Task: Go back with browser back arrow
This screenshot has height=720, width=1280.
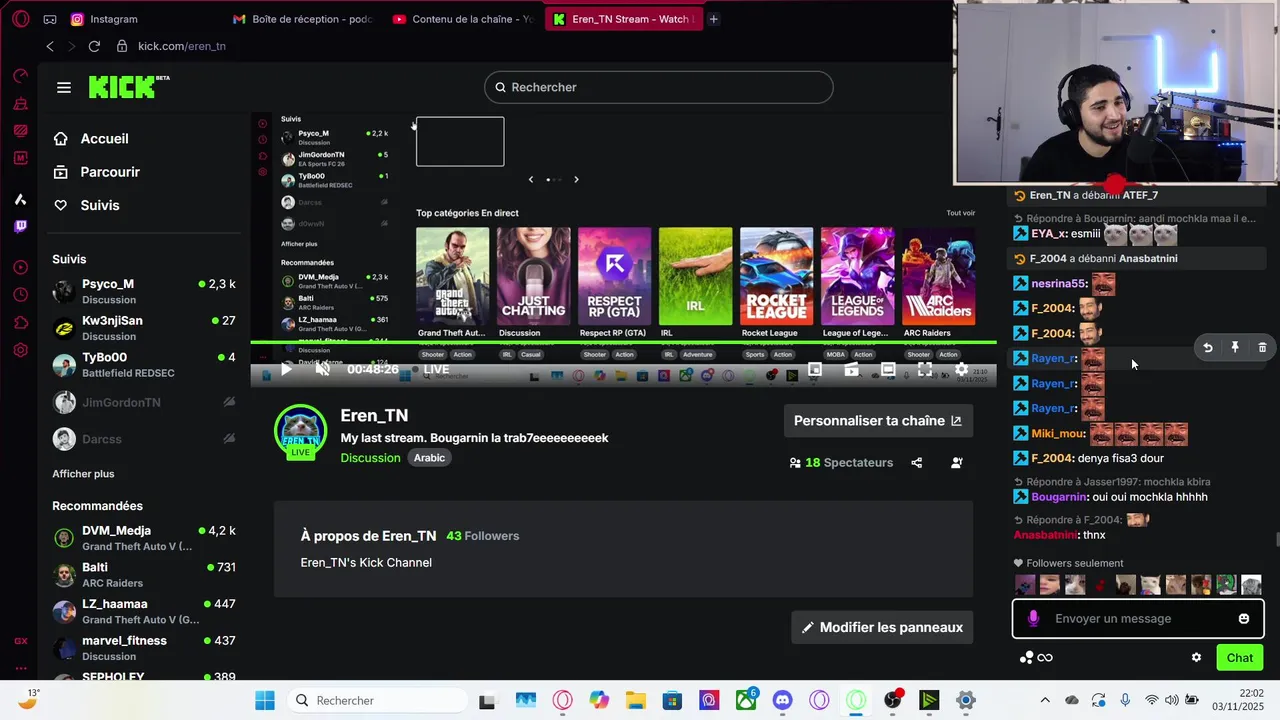Action: [x=50, y=46]
